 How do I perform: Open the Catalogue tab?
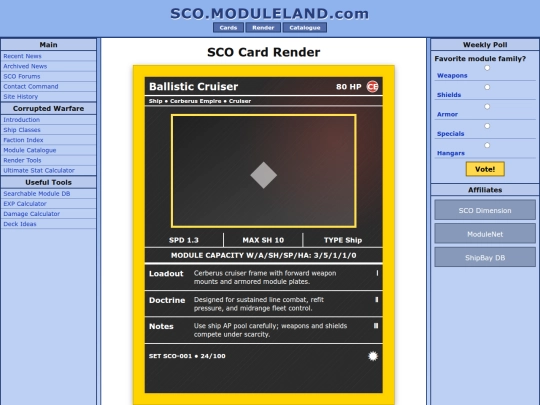click(305, 28)
